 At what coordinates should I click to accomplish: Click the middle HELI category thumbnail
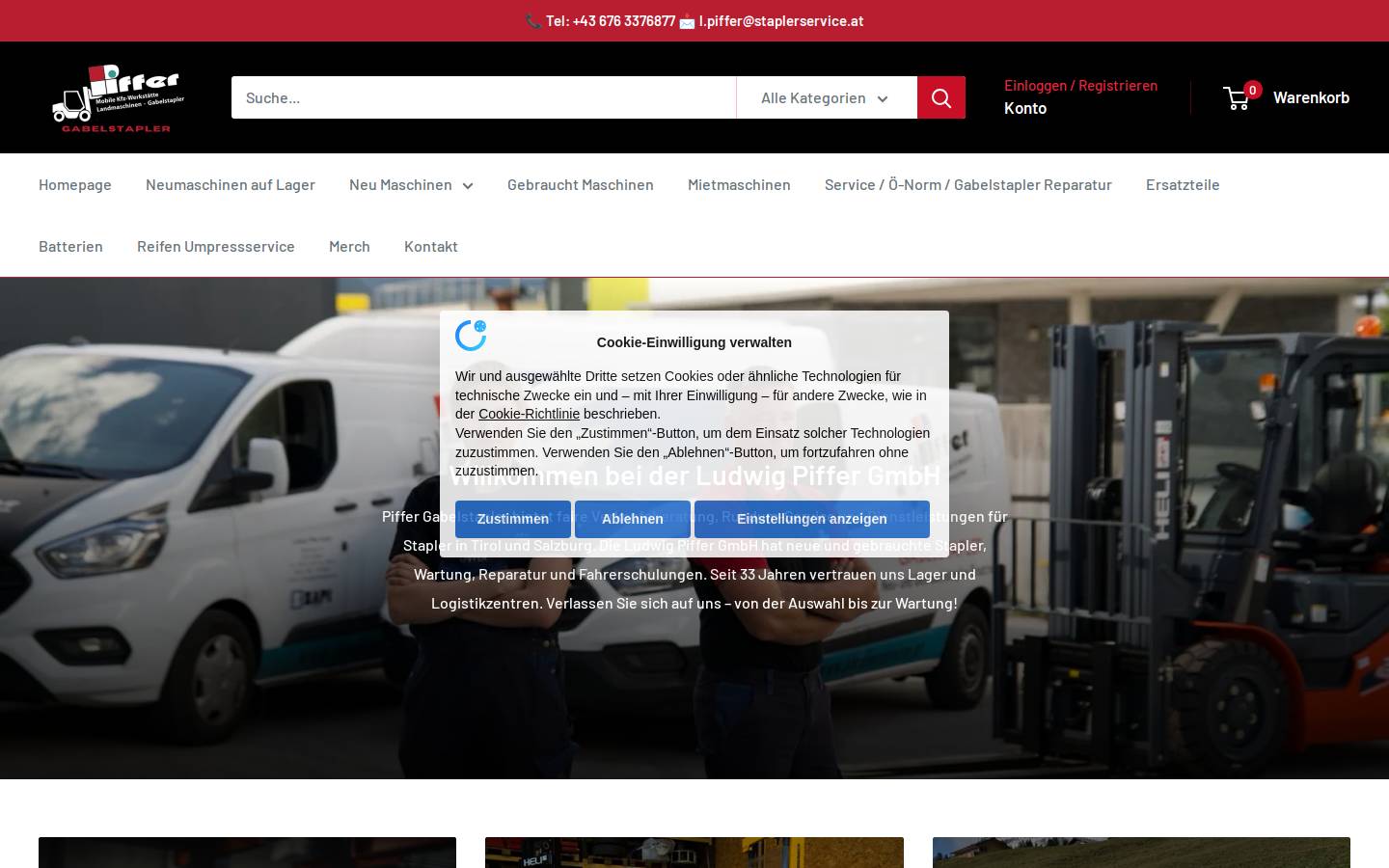pyautogui.click(x=694, y=853)
